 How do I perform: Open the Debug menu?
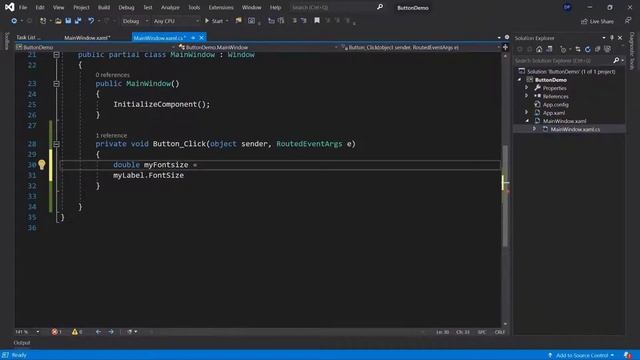coord(126,7)
